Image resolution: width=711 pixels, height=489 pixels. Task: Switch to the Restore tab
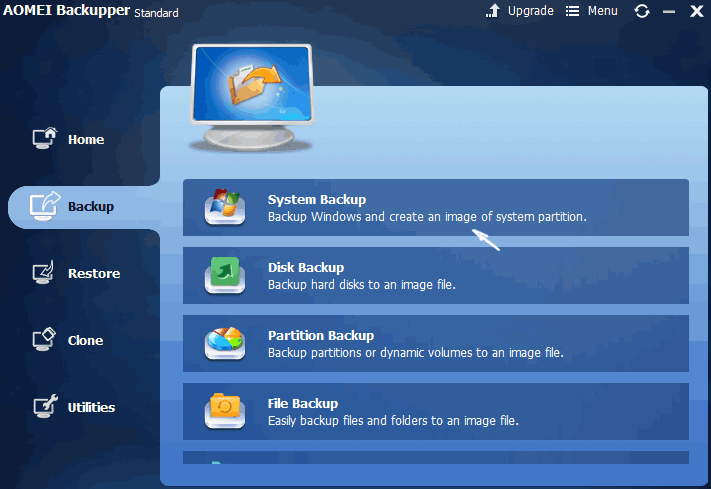93,274
